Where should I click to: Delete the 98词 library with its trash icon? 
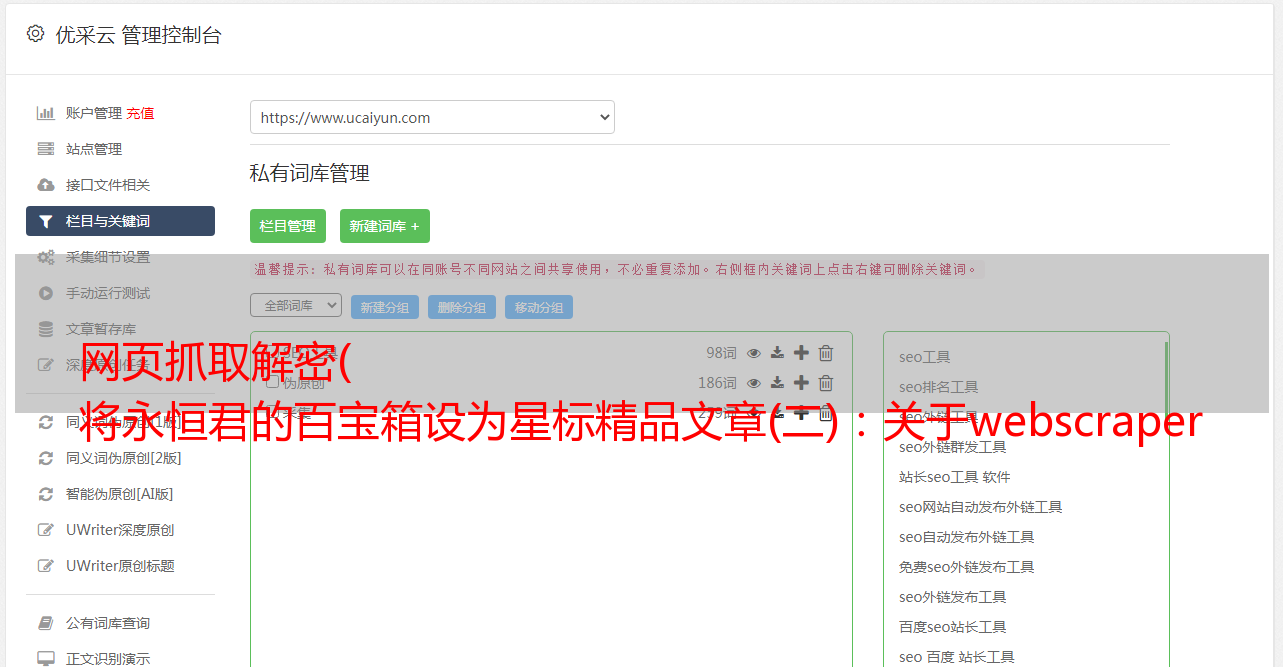coord(826,353)
